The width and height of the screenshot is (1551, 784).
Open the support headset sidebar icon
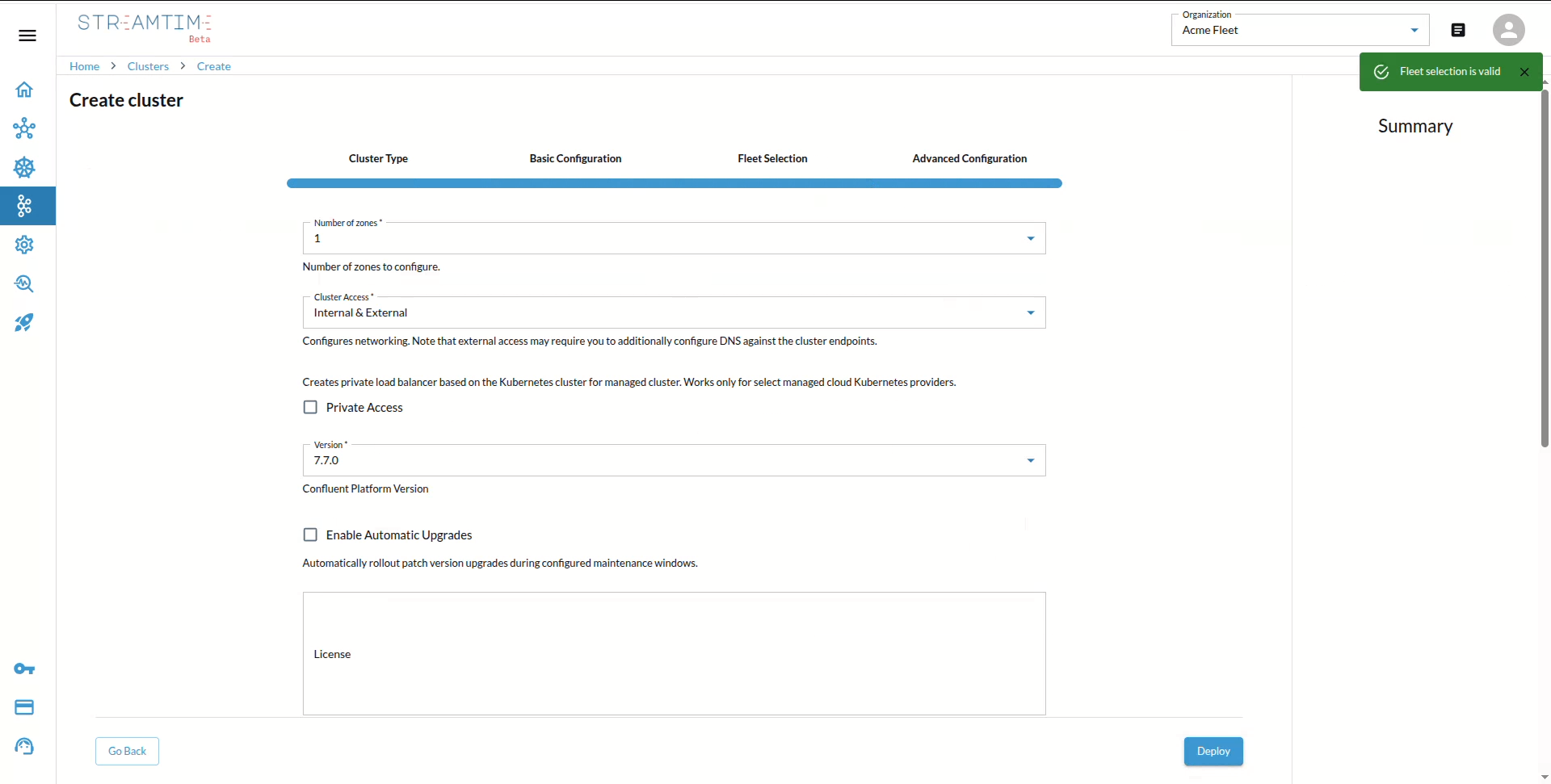coord(24,746)
